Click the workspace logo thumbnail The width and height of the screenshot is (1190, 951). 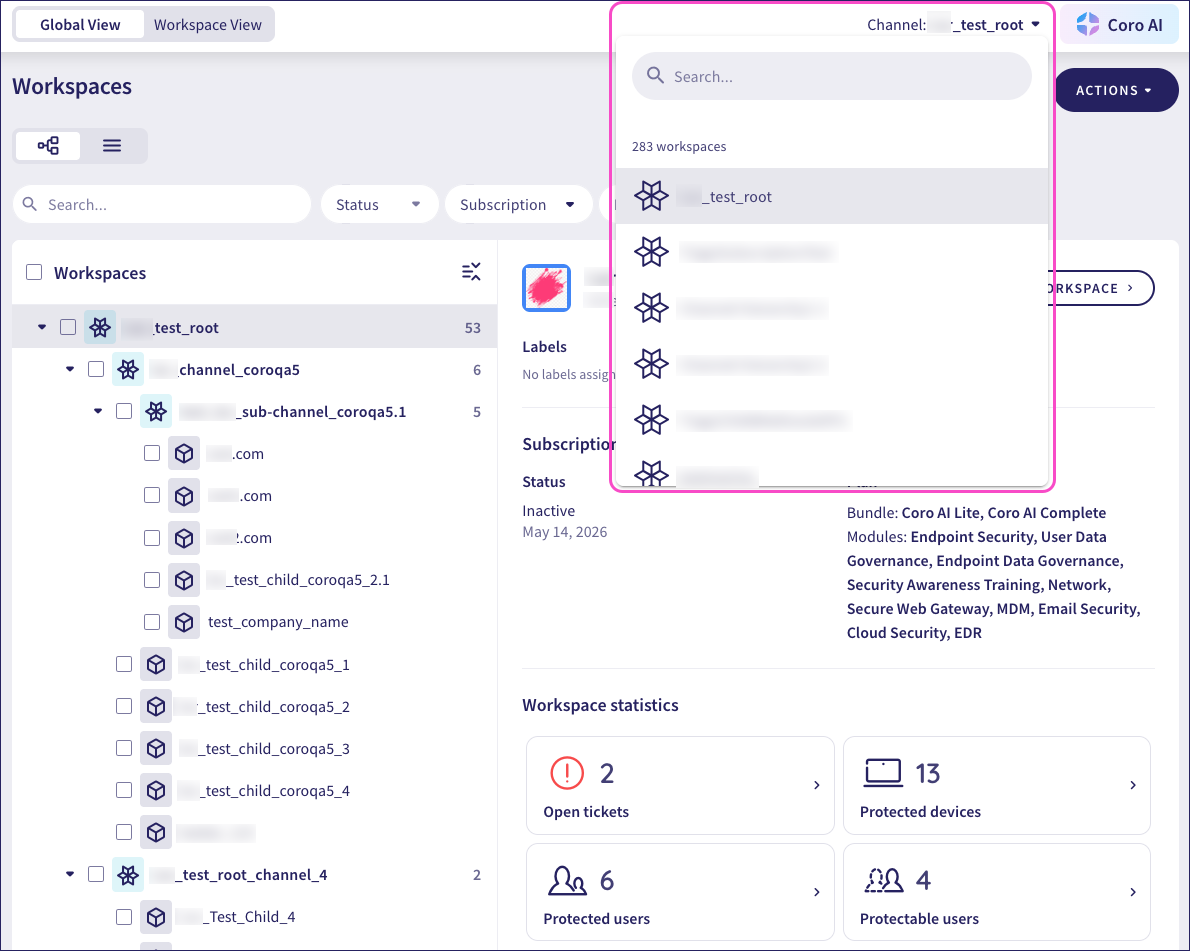(546, 288)
